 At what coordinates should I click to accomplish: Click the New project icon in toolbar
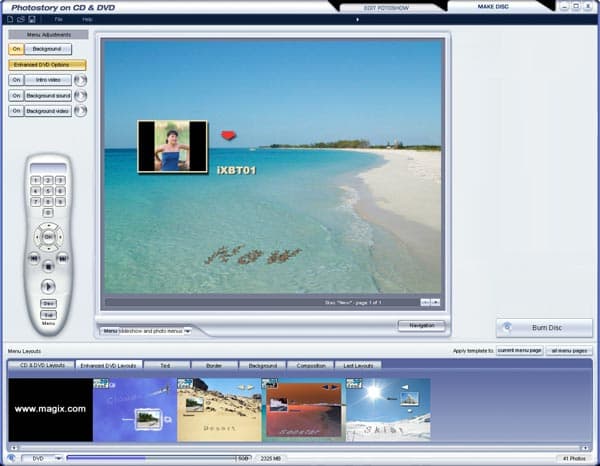(10, 19)
